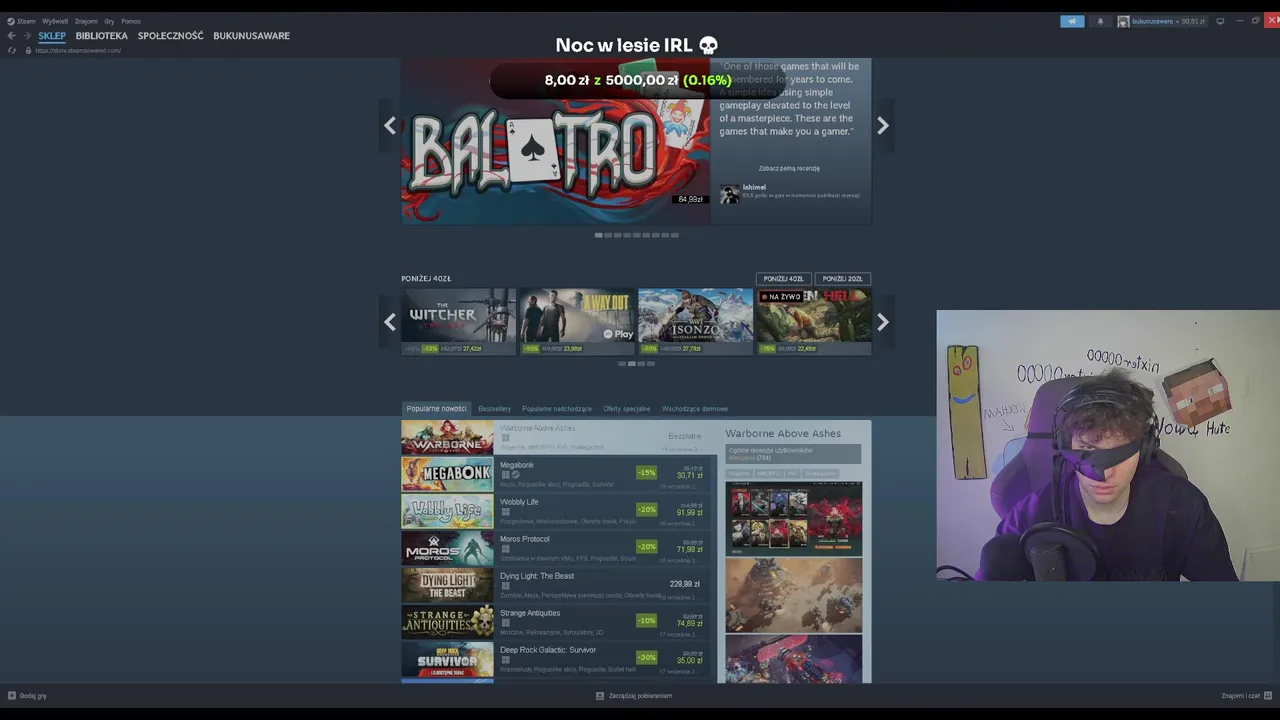Click the forward navigation arrow
Viewport: 1280px width, 720px height.
pyautogui.click(x=26, y=36)
